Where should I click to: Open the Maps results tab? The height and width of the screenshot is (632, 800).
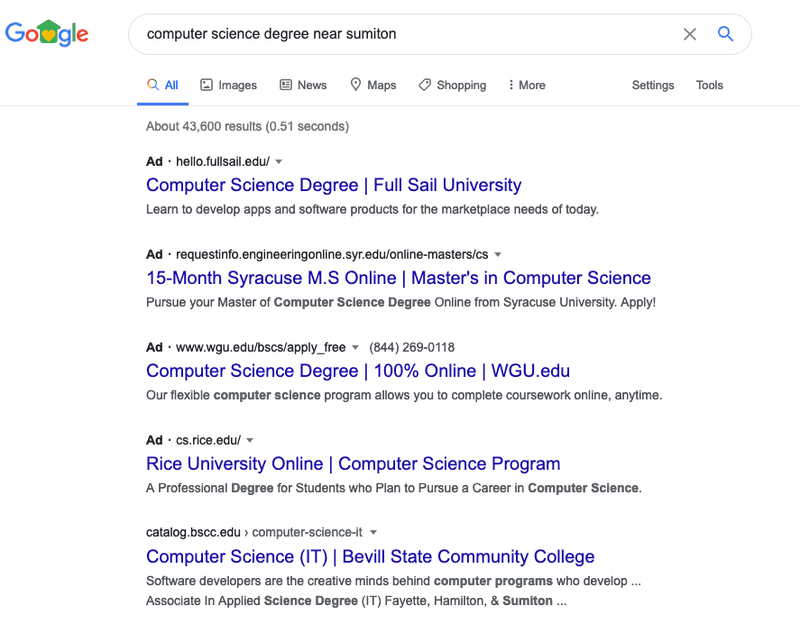[372, 85]
